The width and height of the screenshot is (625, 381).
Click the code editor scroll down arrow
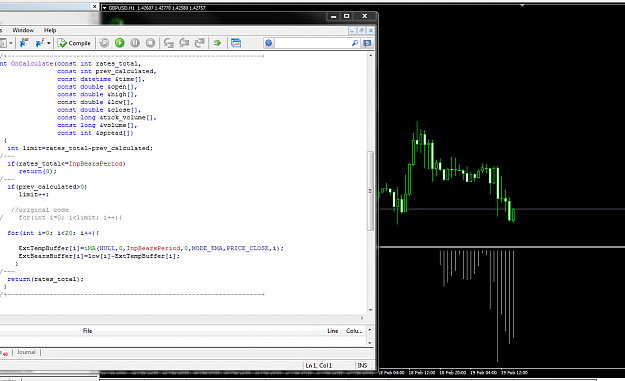tap(371, 310)
